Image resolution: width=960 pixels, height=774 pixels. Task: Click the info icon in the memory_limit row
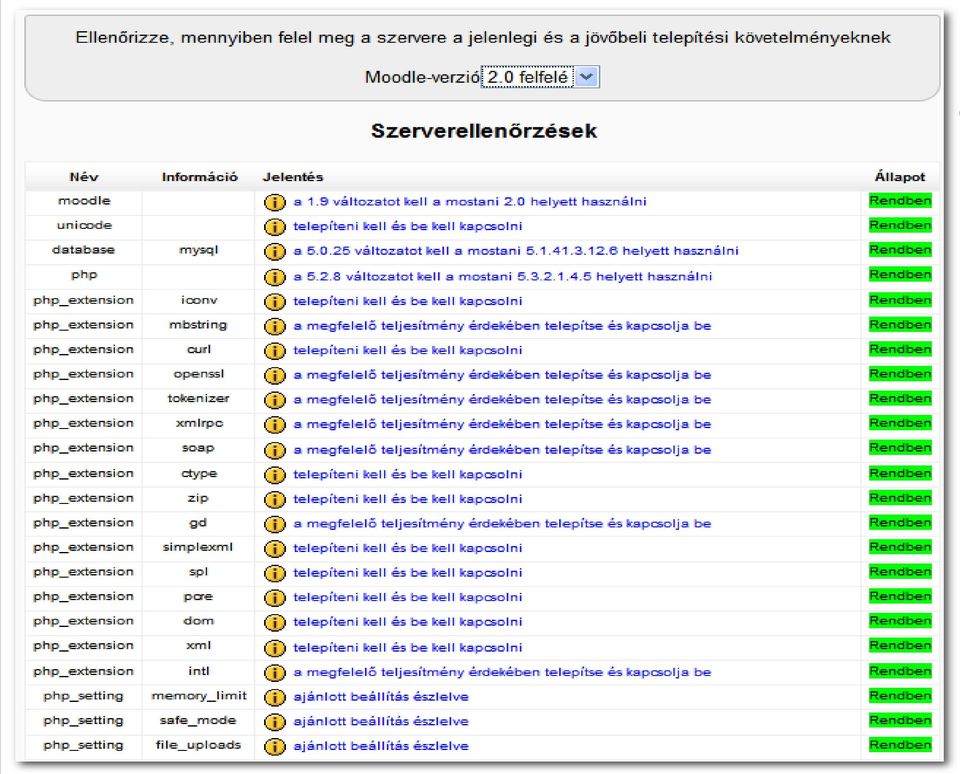pos(274,697)
